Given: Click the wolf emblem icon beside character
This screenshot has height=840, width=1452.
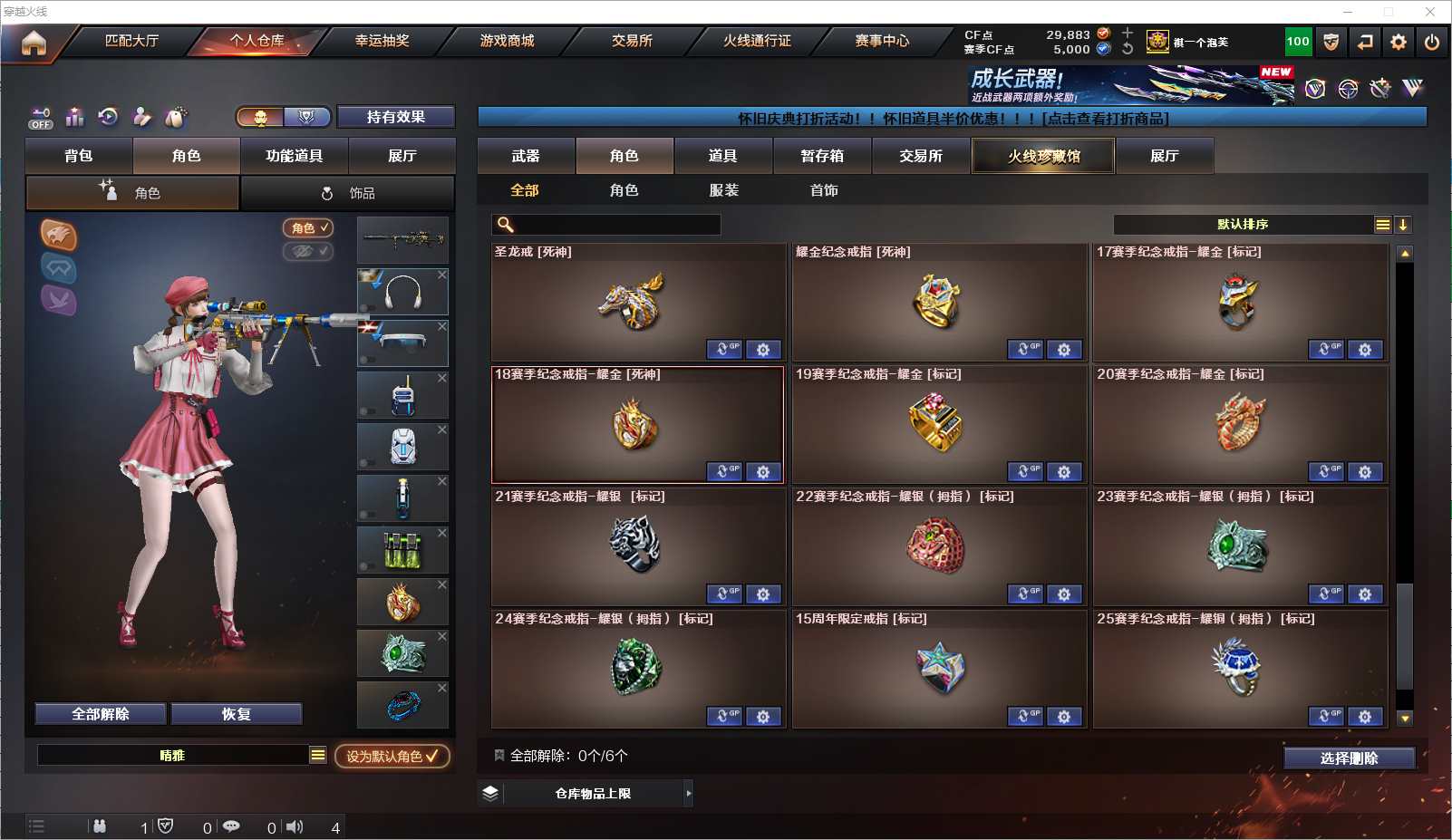Looking at the screenshot, I should point(59,236).
